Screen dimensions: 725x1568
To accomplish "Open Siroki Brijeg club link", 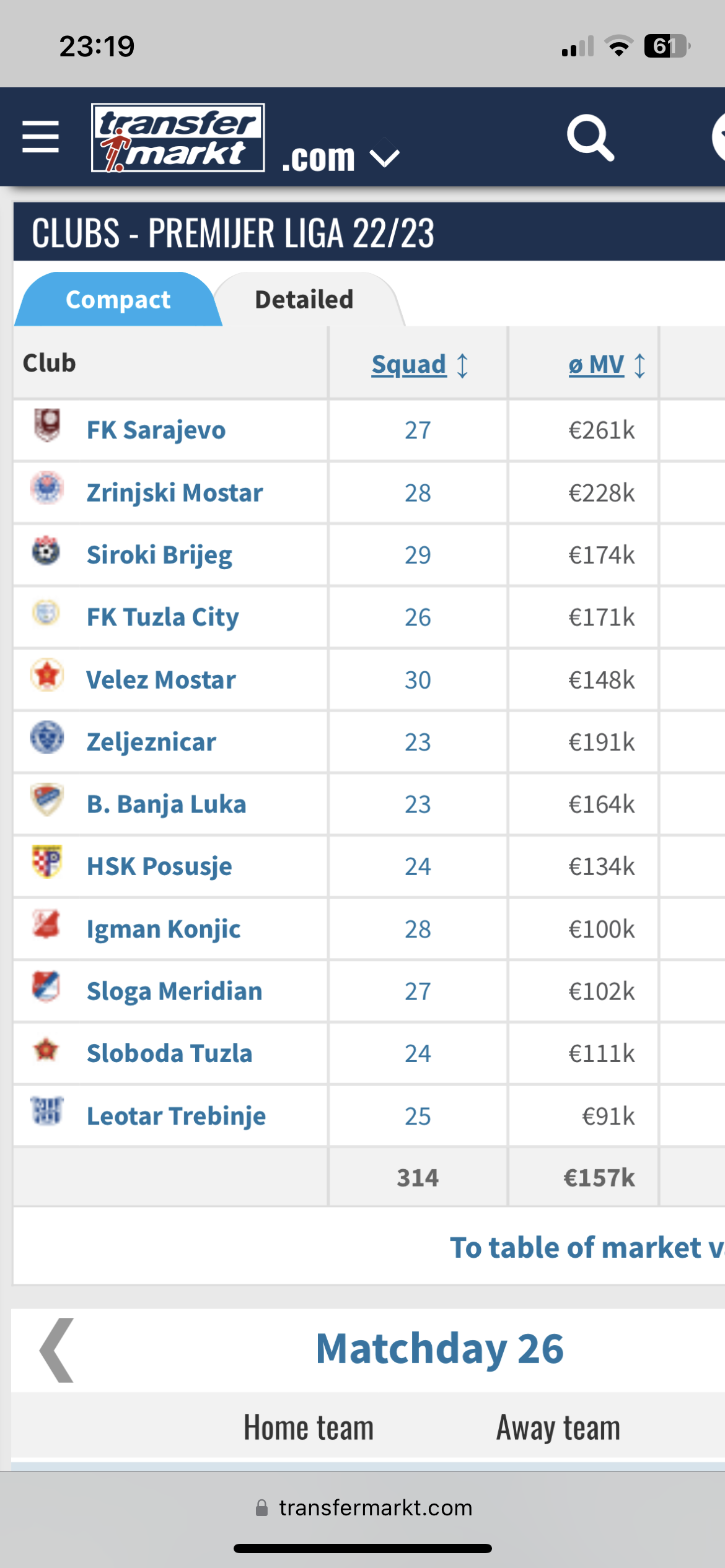I will [159, 555].
